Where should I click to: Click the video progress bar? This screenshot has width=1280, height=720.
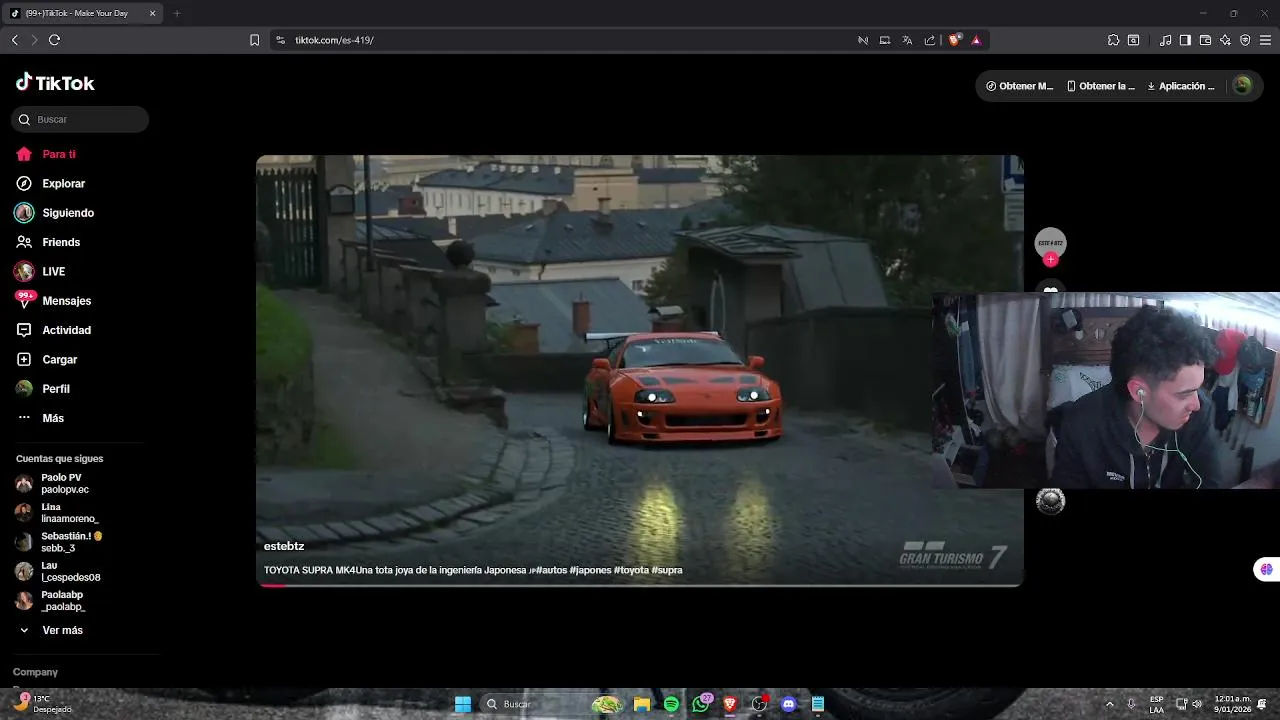(640, 585)
